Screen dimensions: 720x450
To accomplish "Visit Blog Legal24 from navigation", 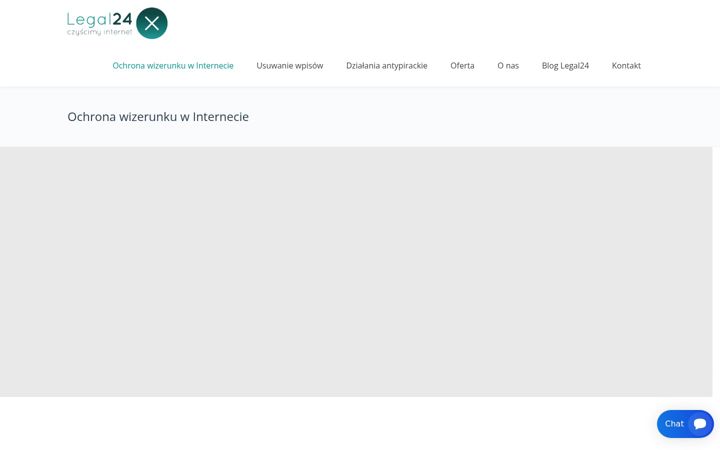I will (x=565, y=66).
